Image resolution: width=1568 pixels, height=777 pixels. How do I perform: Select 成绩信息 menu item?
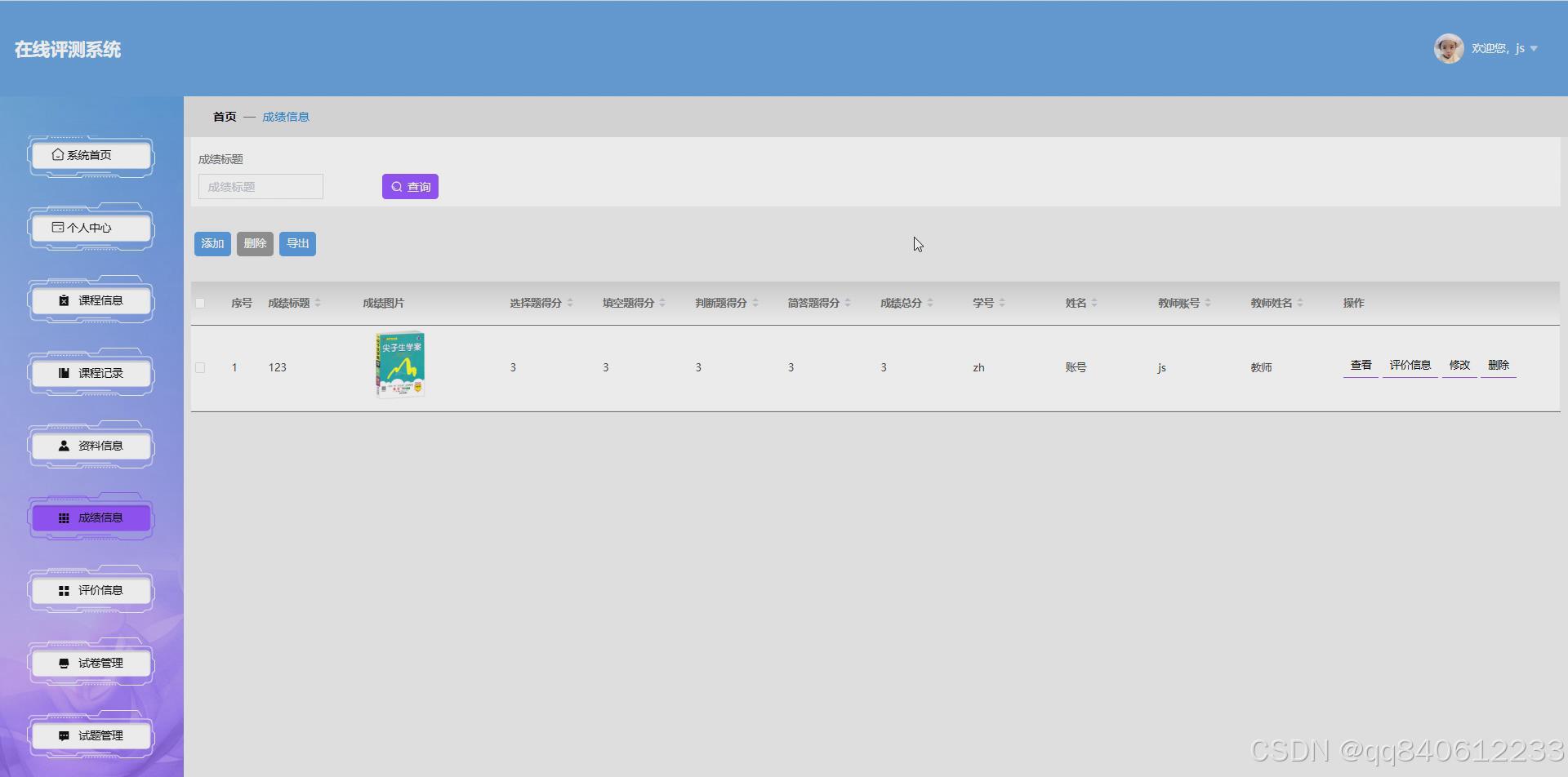91,517
